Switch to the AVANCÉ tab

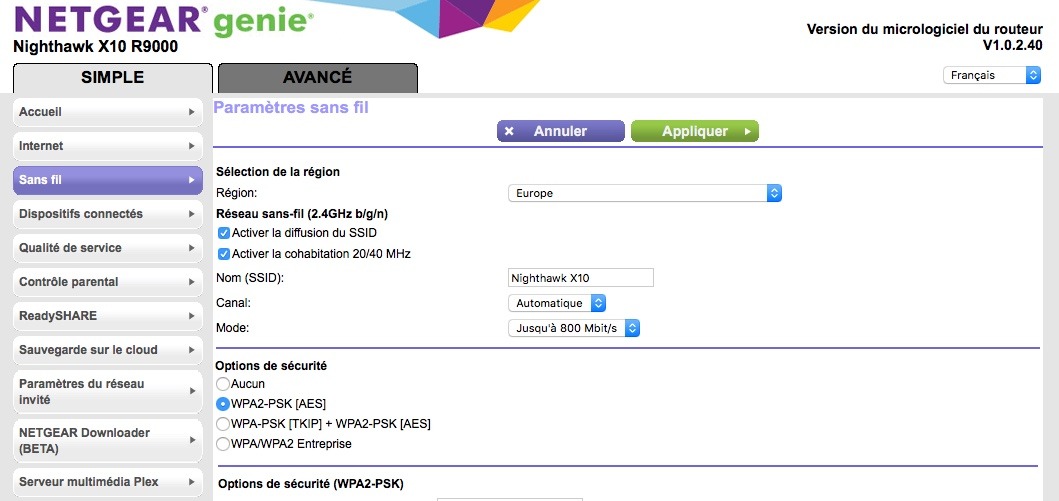317,78
